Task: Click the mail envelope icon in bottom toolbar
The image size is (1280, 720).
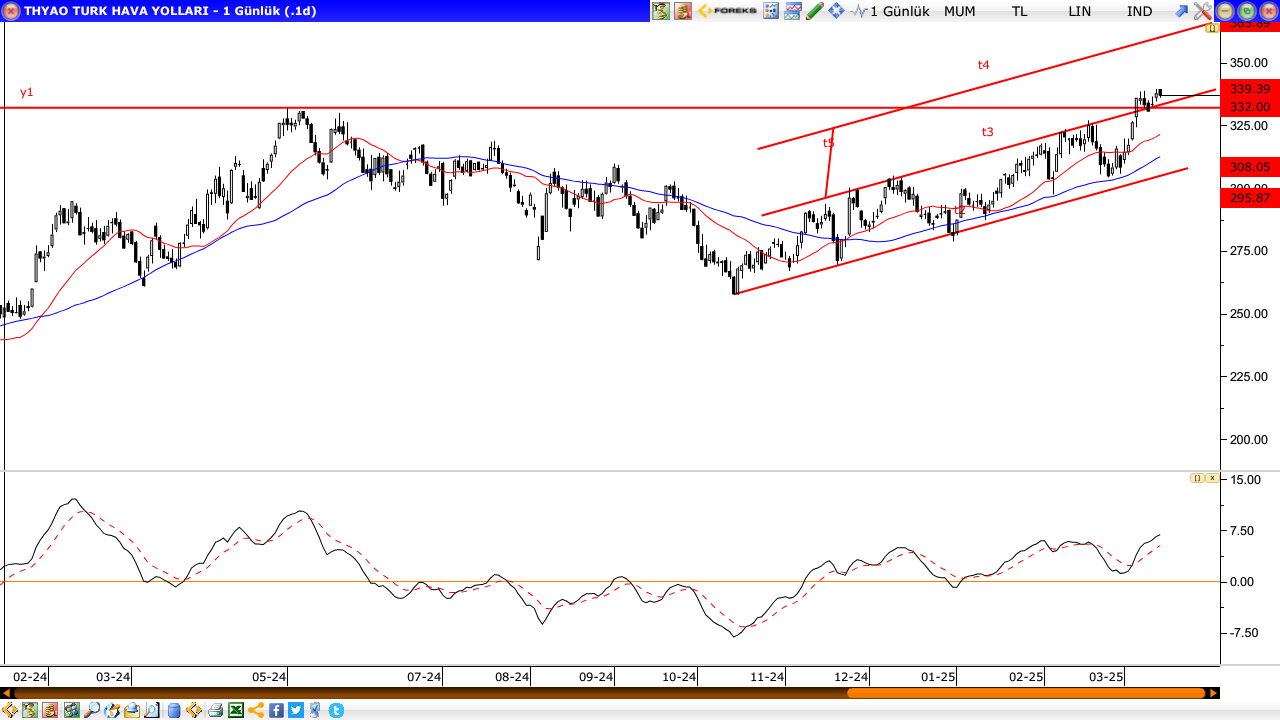Action: point(132,710)
